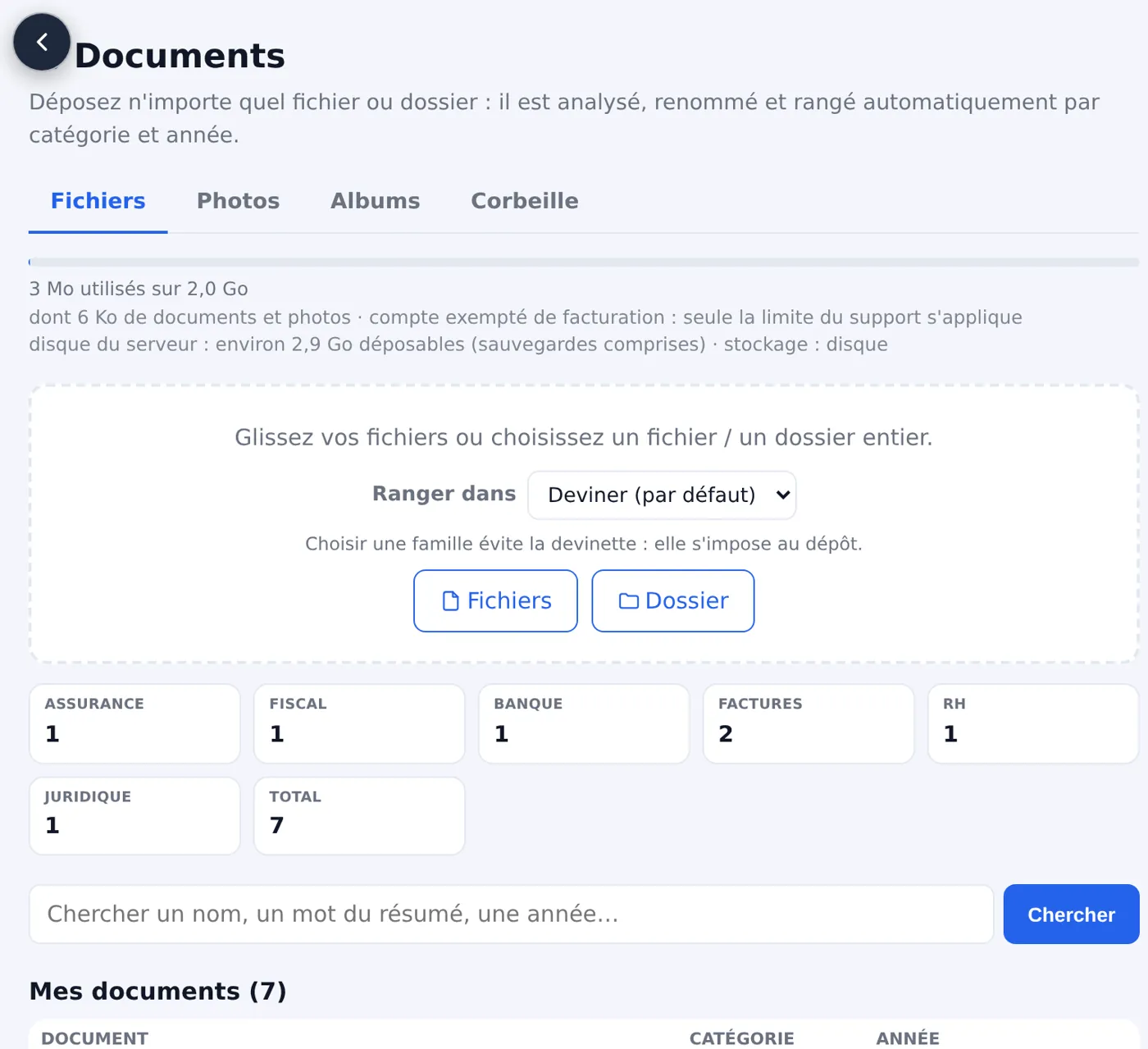Select the Fiscal category card
The image size is (1148, 1049).
point(359,723)
